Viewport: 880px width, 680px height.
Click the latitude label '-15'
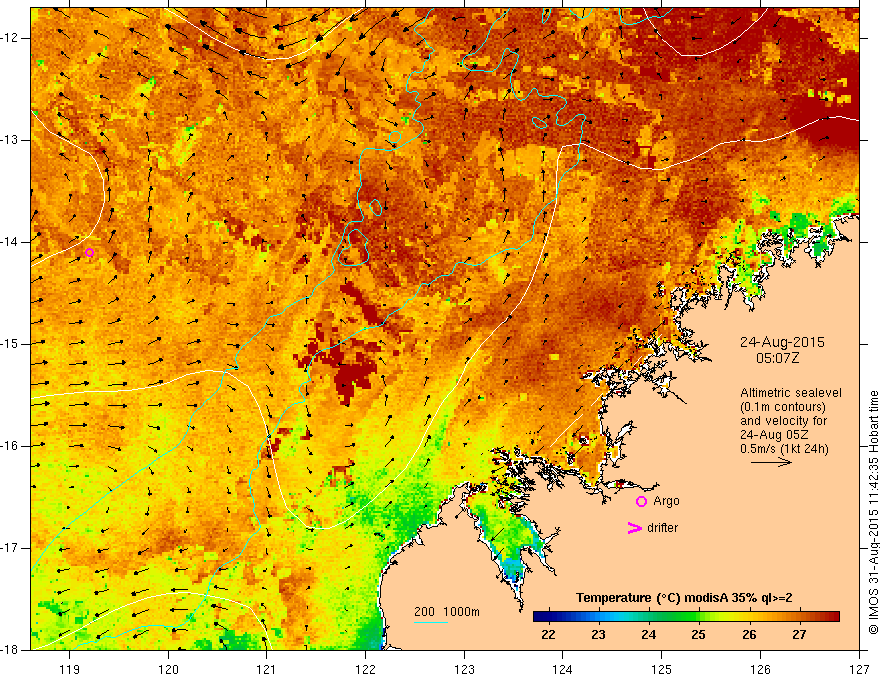pos(10,344)
